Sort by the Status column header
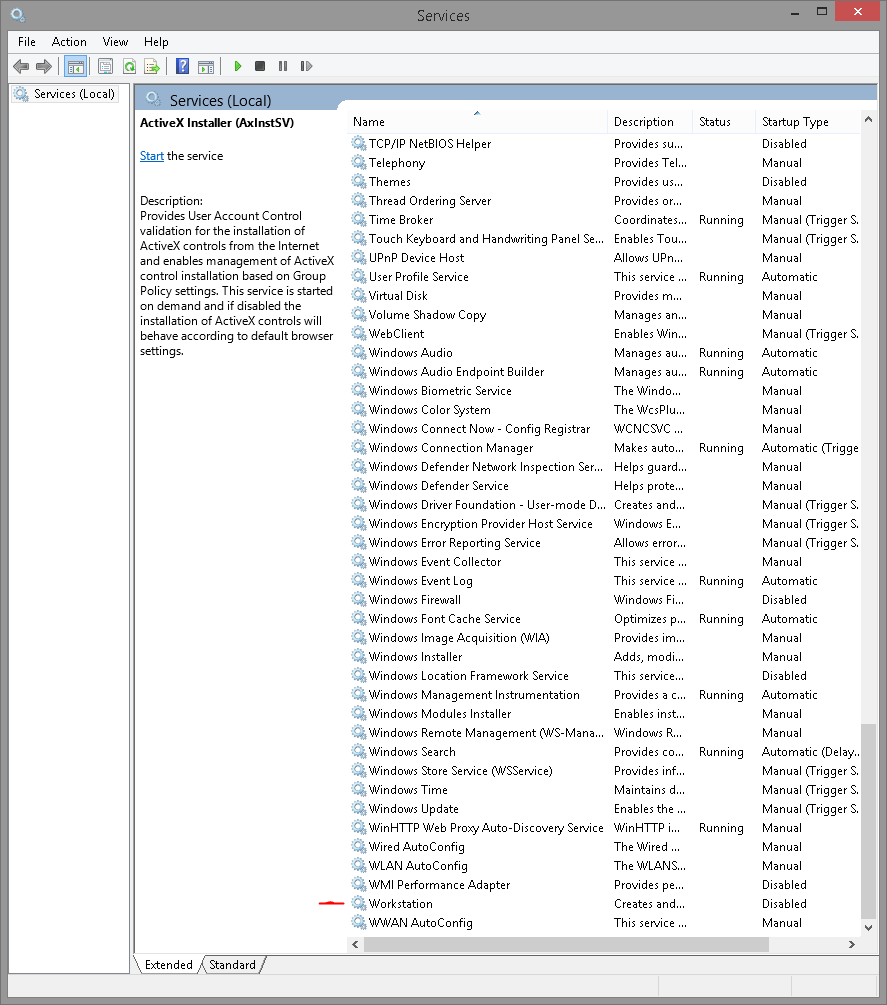The width and height of the screenshot is (887, 1005). tap(724, 122)
